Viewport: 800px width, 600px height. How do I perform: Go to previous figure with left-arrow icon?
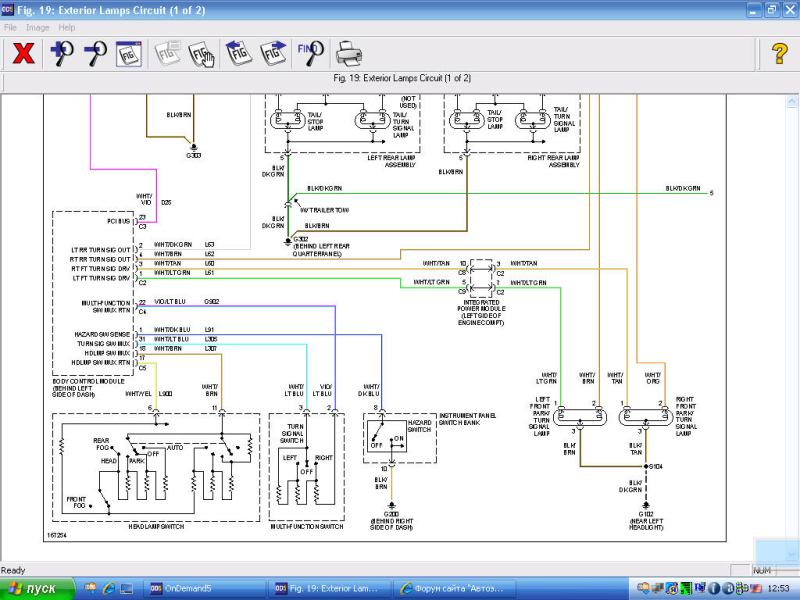pyautogui.click(x=238, y=54)
